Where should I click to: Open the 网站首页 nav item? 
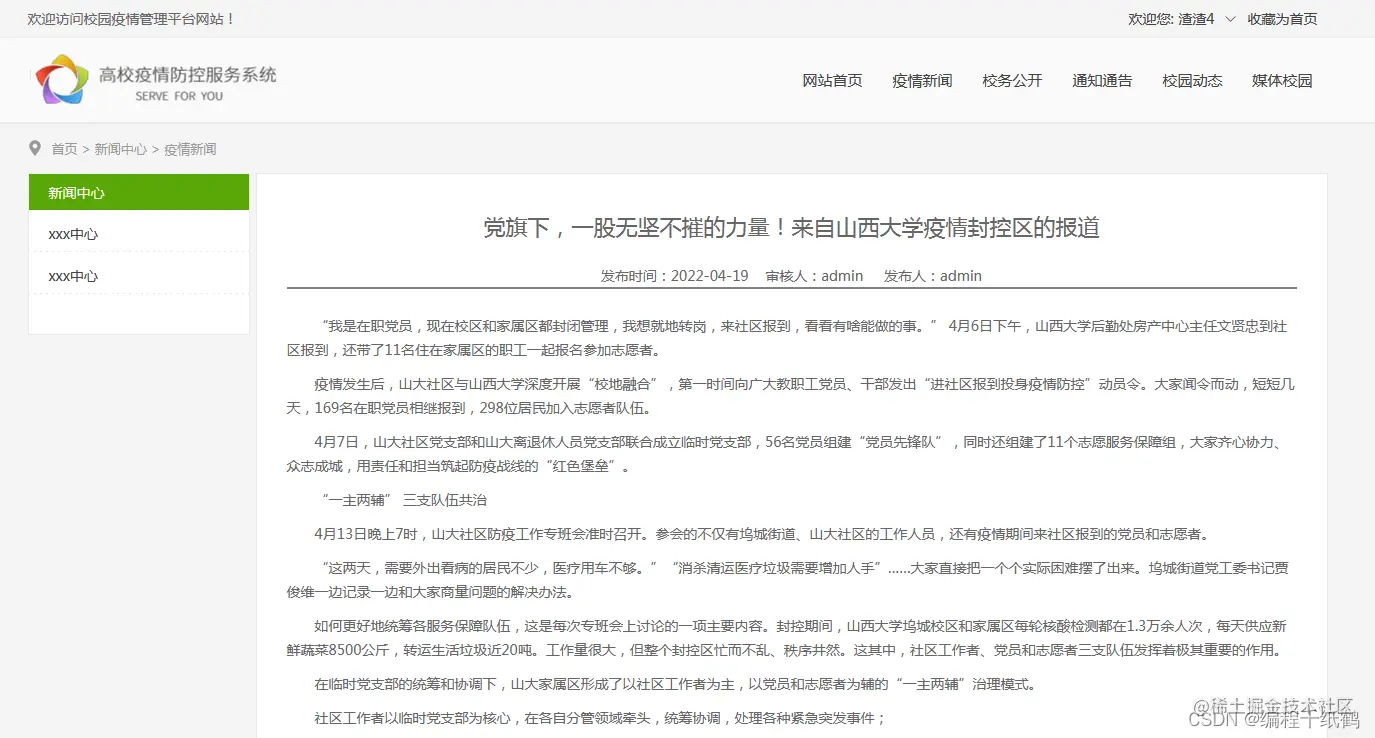click(x=832, y=81)
